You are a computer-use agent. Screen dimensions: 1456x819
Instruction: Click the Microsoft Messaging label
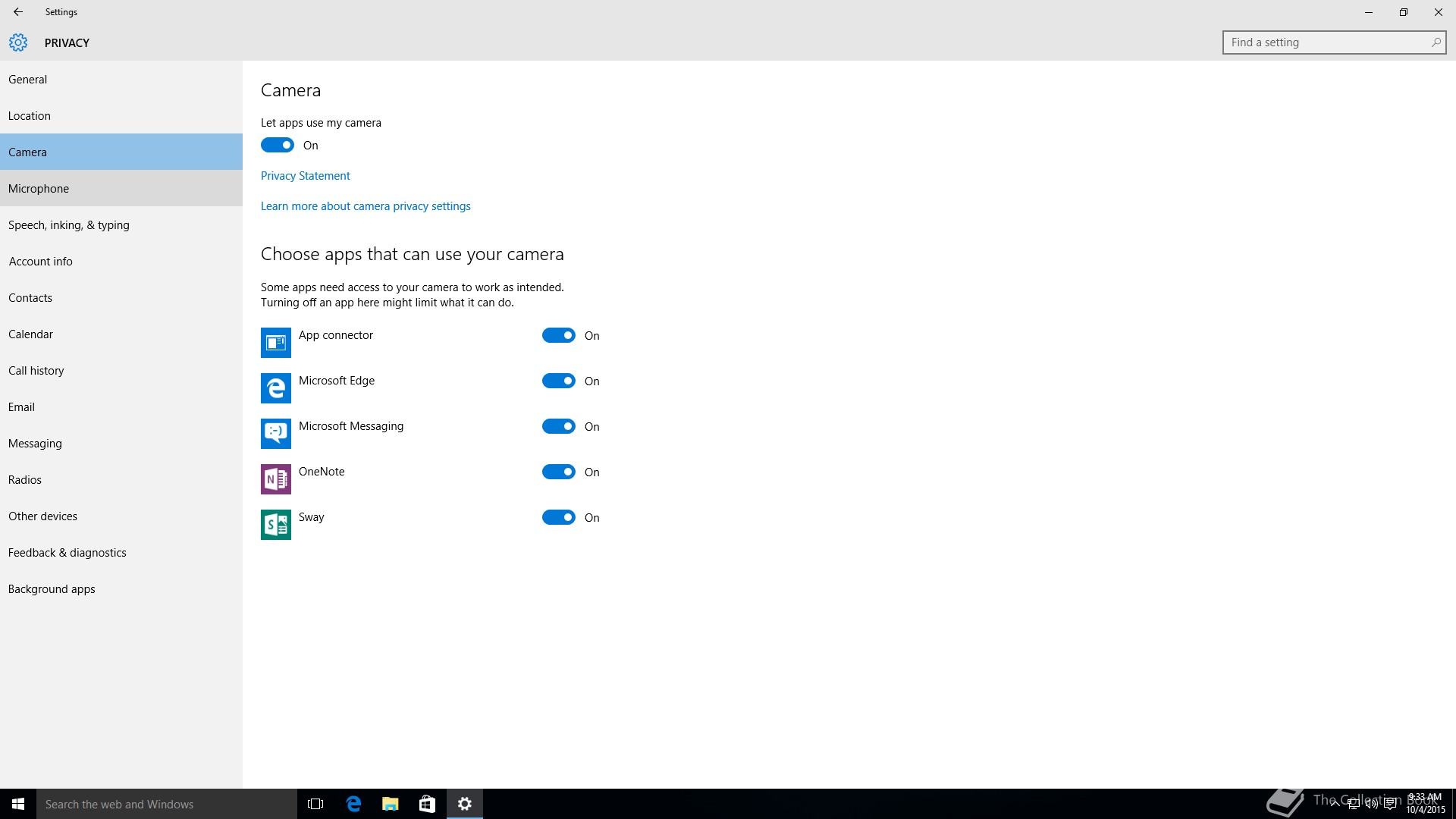351,426
